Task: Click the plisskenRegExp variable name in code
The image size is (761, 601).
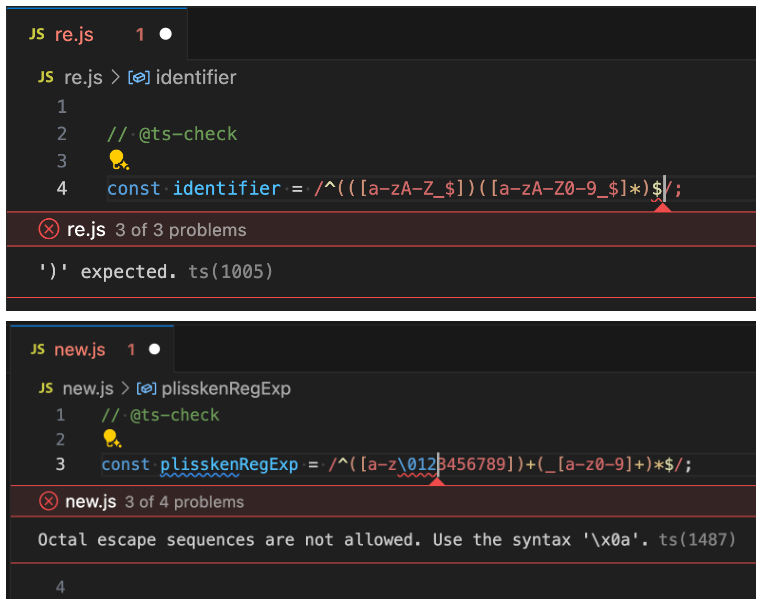Action: point(229,465)
